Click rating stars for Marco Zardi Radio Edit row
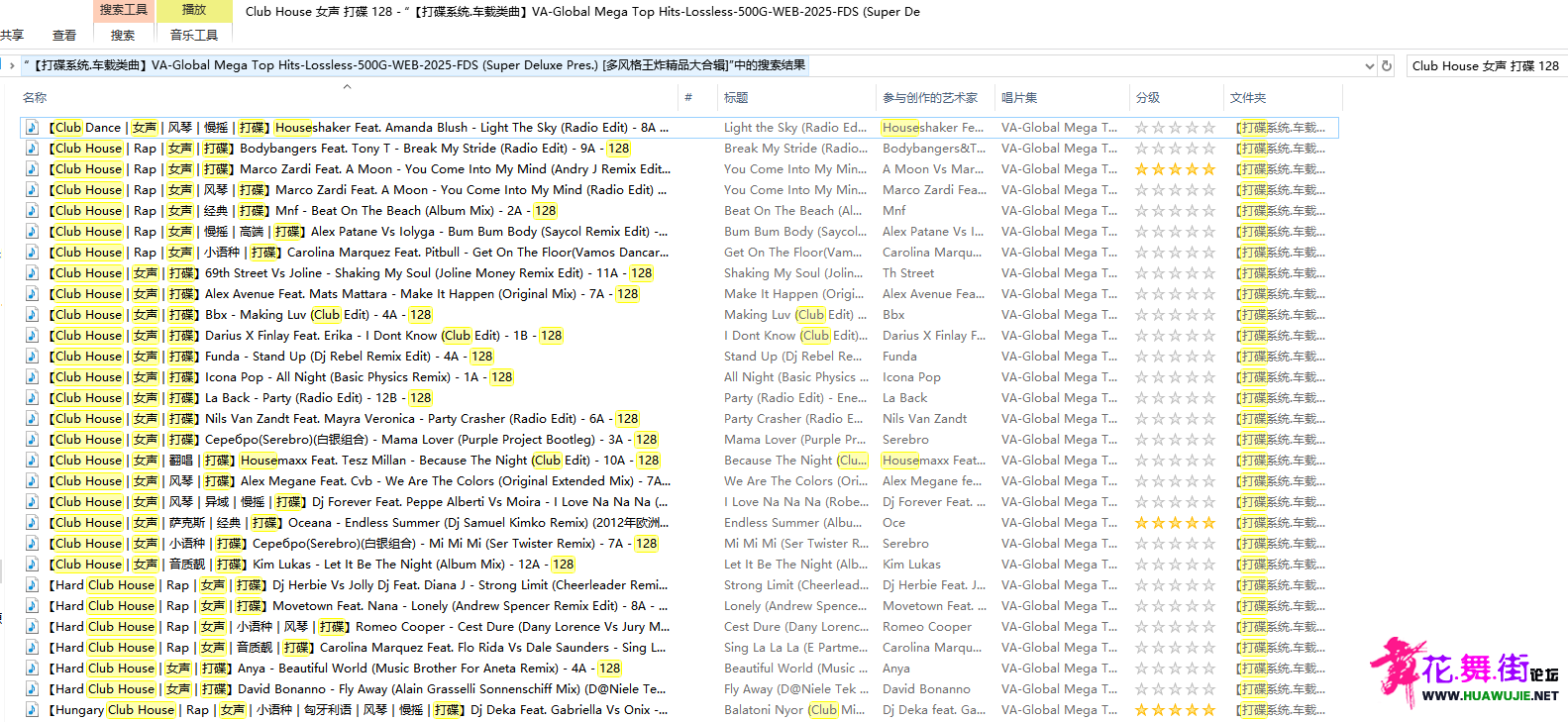 1175,190
